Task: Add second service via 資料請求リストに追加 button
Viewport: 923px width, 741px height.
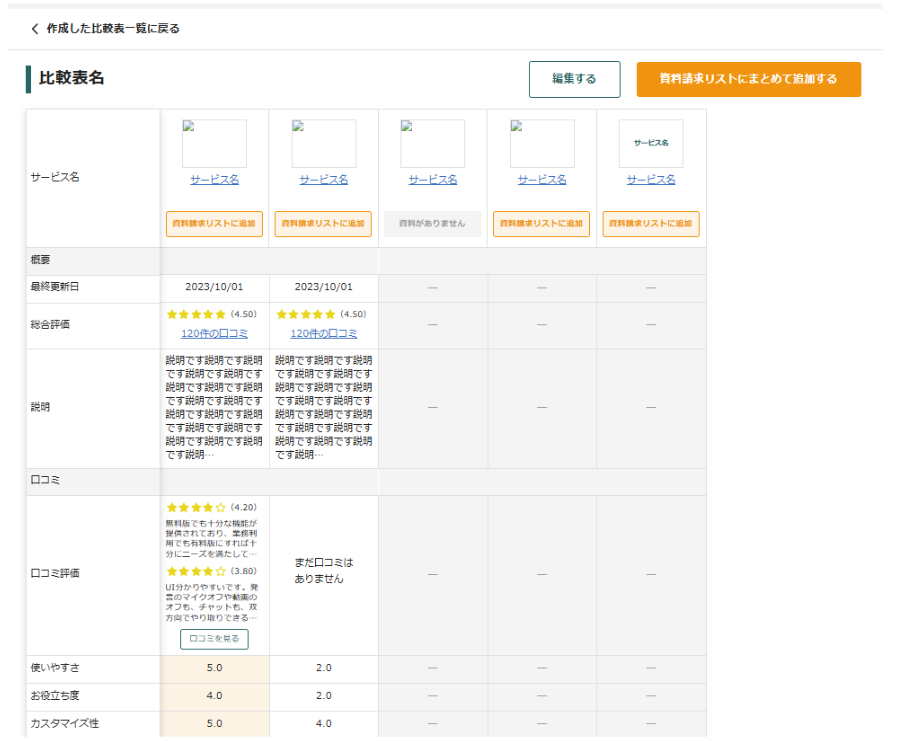Action: [323, 224]
